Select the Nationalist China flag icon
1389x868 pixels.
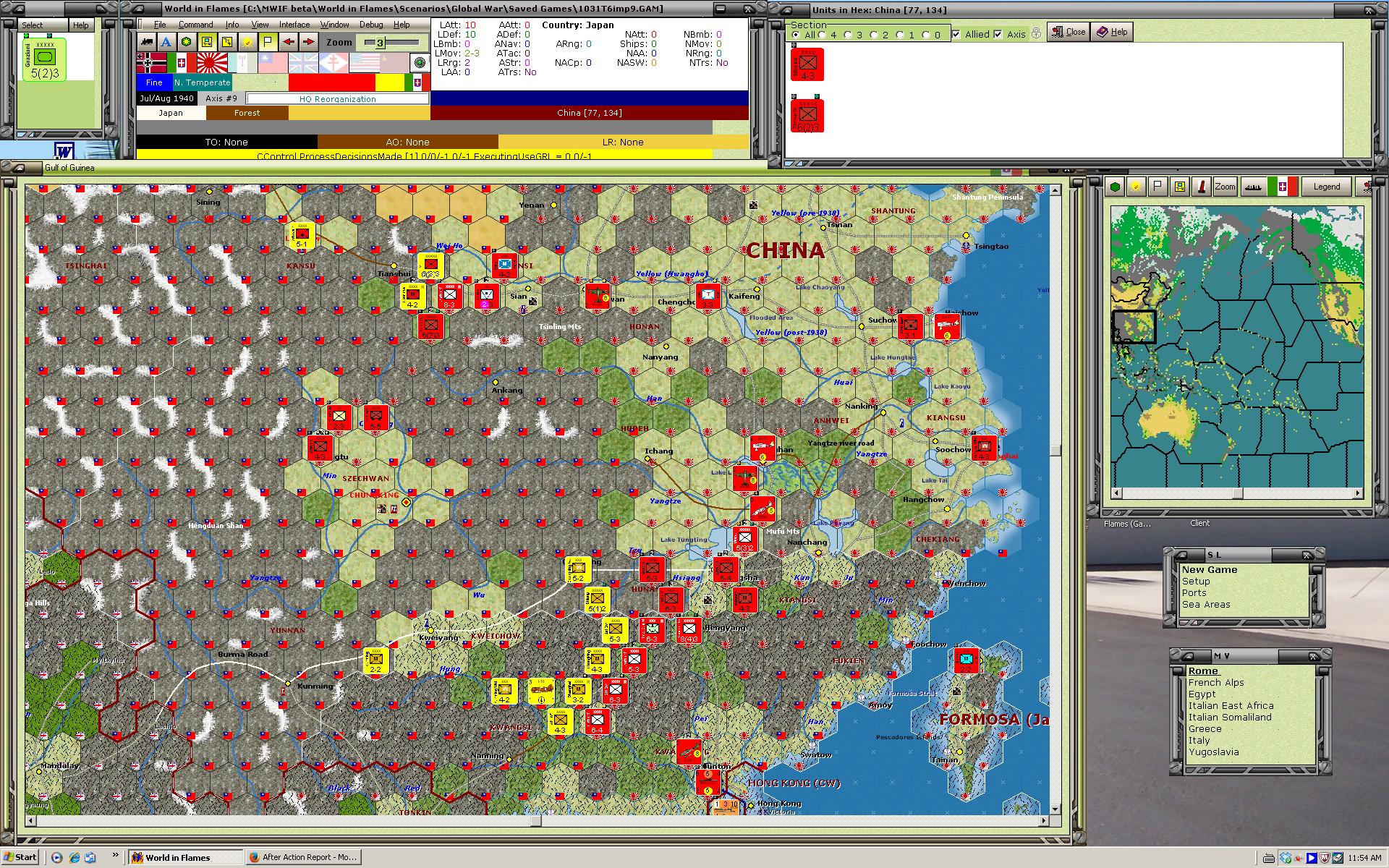tap(273, 63)
